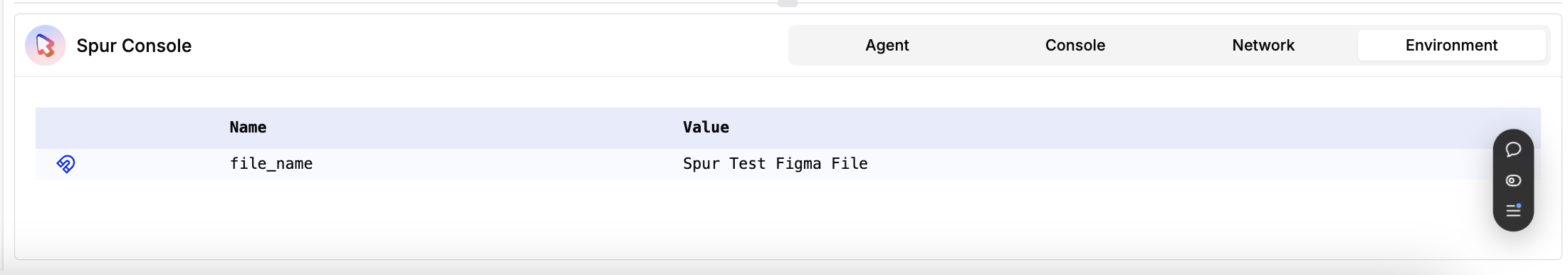Select the Environment tab
The image size is (1568, 275).
coord(1451,46)
